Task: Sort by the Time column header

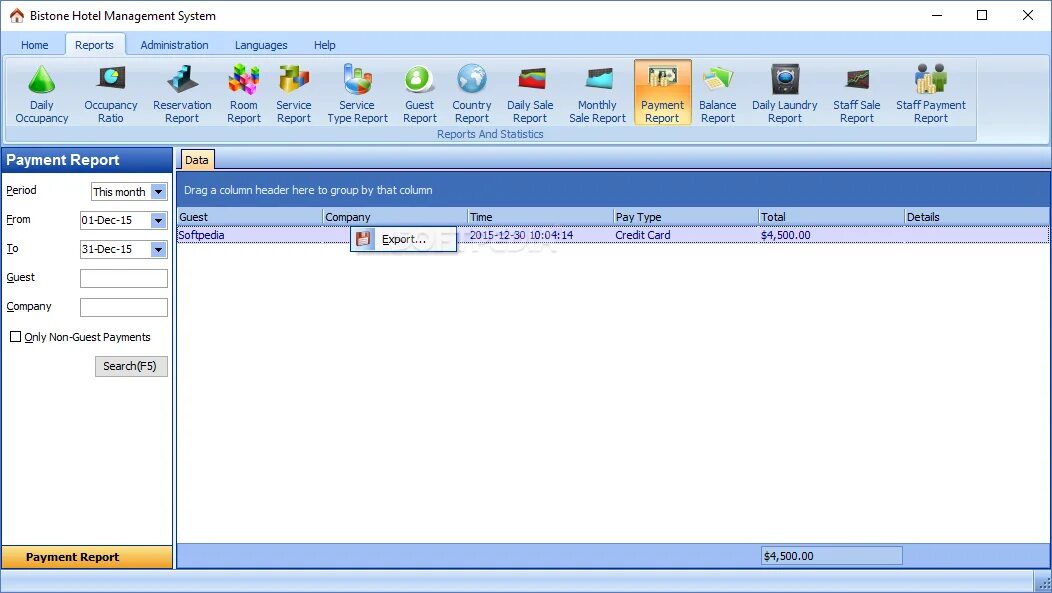Action: pyautogui.click(x=540, y=217)
